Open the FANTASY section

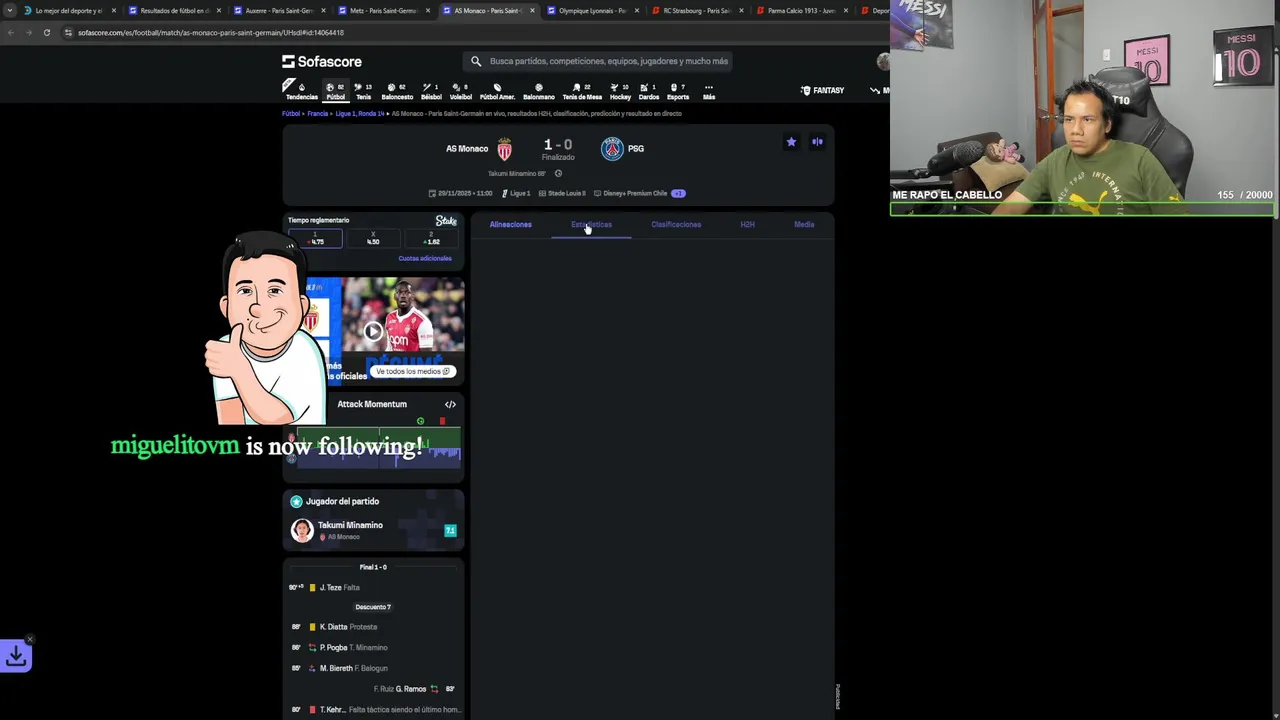(x=822, y=90)
